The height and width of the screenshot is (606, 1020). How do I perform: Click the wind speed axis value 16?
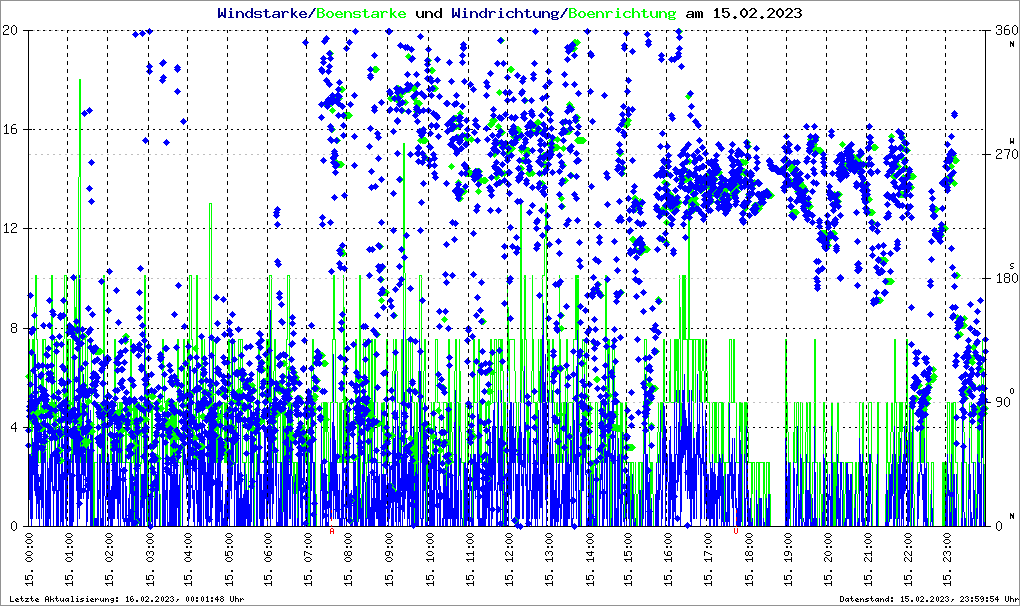coord(10,129)
